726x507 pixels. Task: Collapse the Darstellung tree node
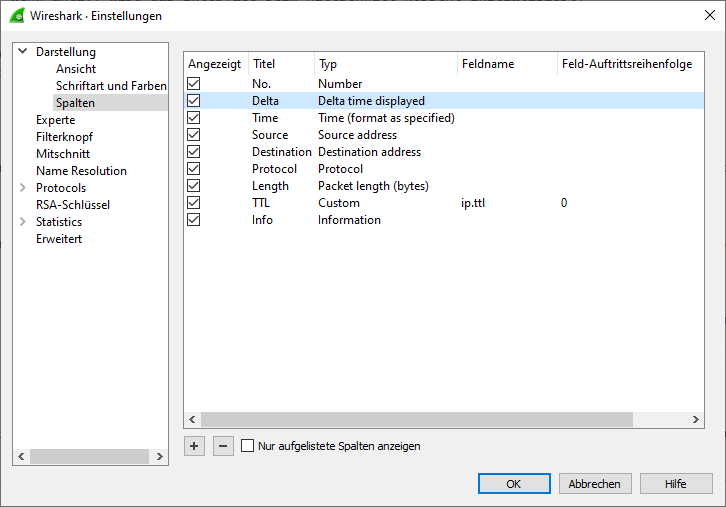pyautogui.click(x=23, y=51)
